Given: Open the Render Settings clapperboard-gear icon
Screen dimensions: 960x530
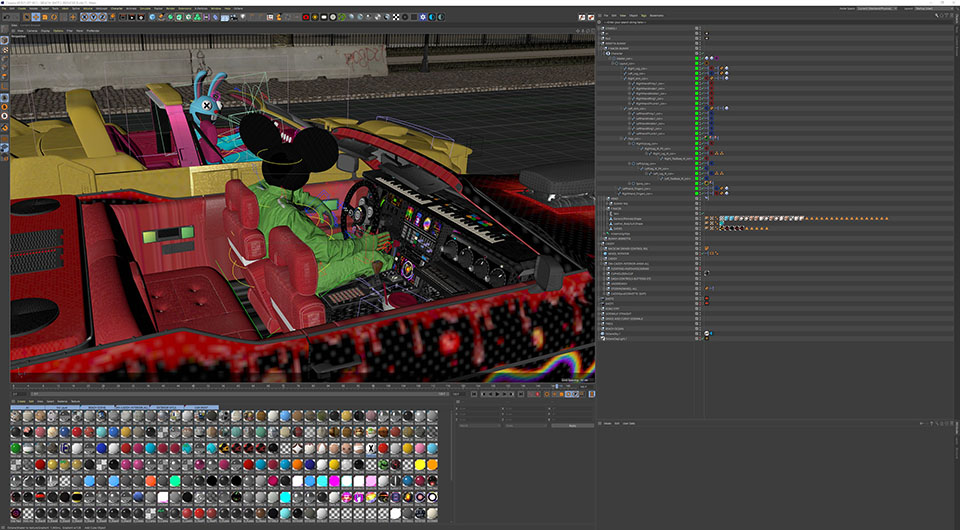Looking at the screenshot, I should pos(141,17).
